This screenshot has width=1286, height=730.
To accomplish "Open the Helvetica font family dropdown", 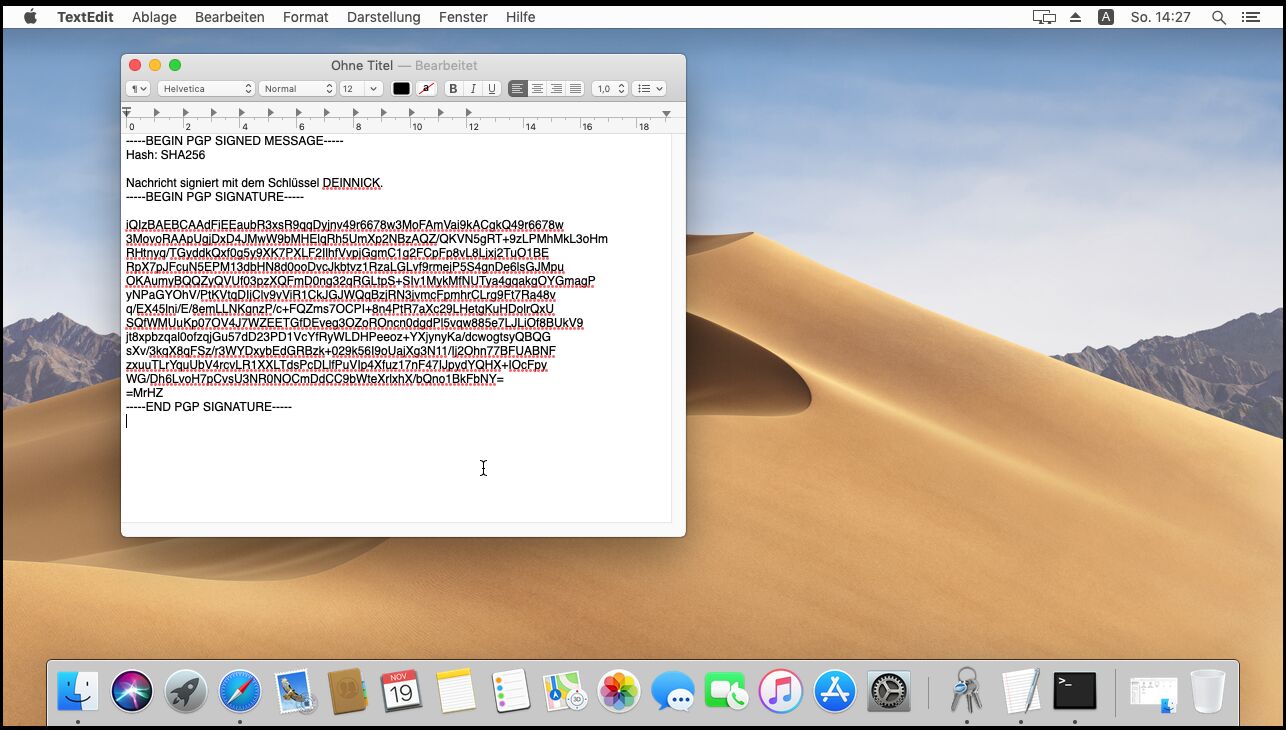I will (207, 89).
